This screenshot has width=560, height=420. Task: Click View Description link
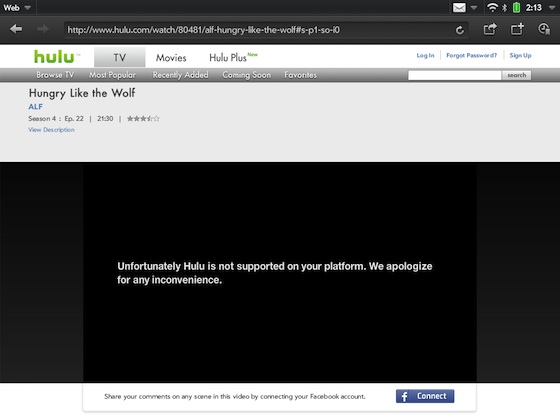(x=51, y=130)
